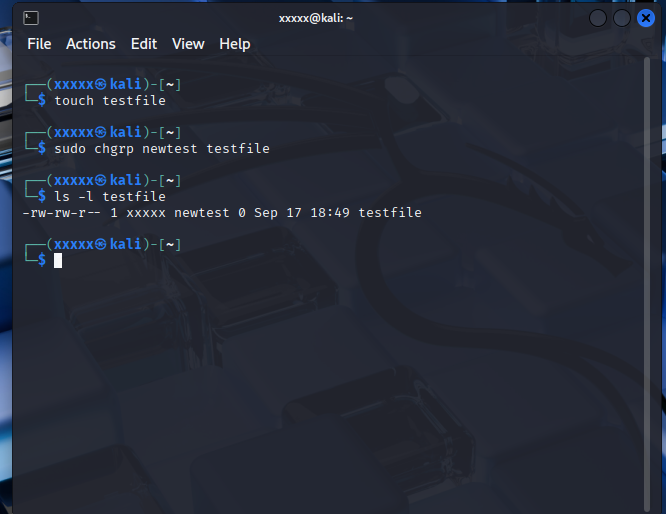
Task: Click the 'touch testfile' command line
Action: point(110,100)
